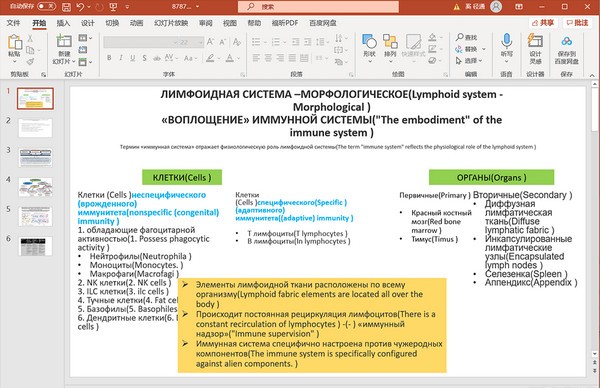Image resolution: width=600 pixels, height=388 pixels.
Task: Open the 插入 (Insert) ribbon tab
Action: pyautogui.click(x=63, y=23)
